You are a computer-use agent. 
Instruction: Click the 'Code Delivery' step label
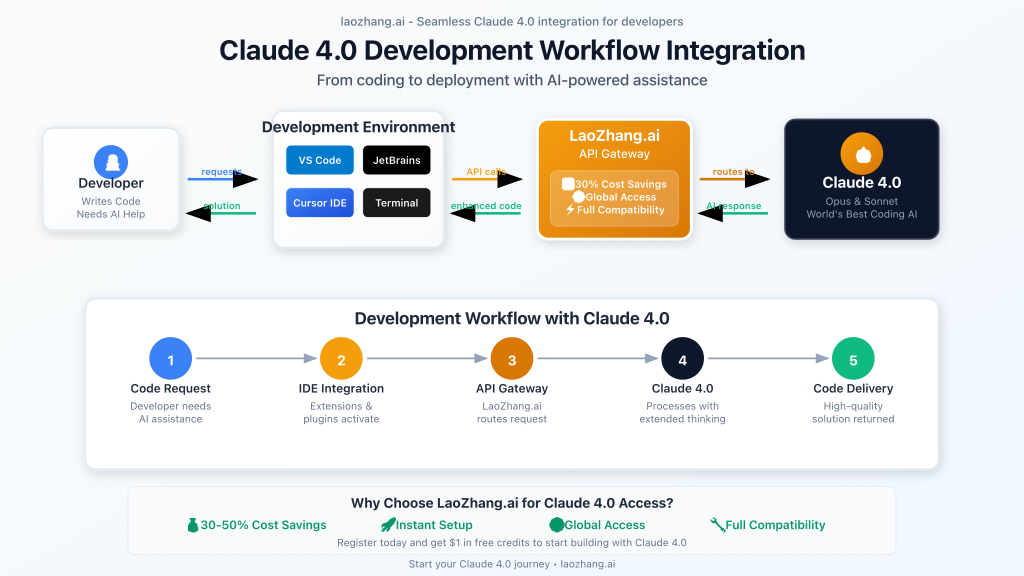click(853, 389)
